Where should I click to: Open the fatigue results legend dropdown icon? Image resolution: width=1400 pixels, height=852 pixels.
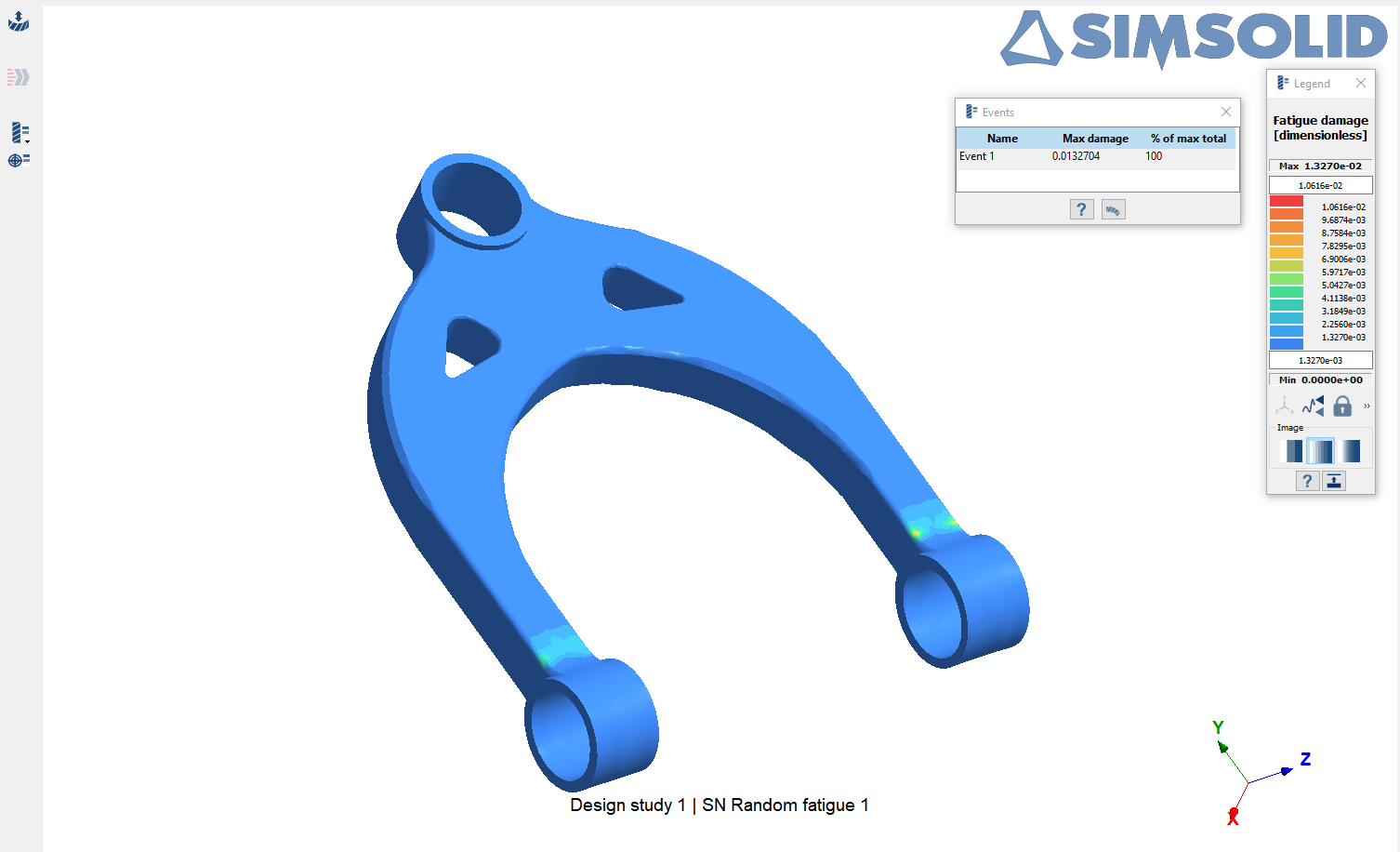[x=20, y=133]
